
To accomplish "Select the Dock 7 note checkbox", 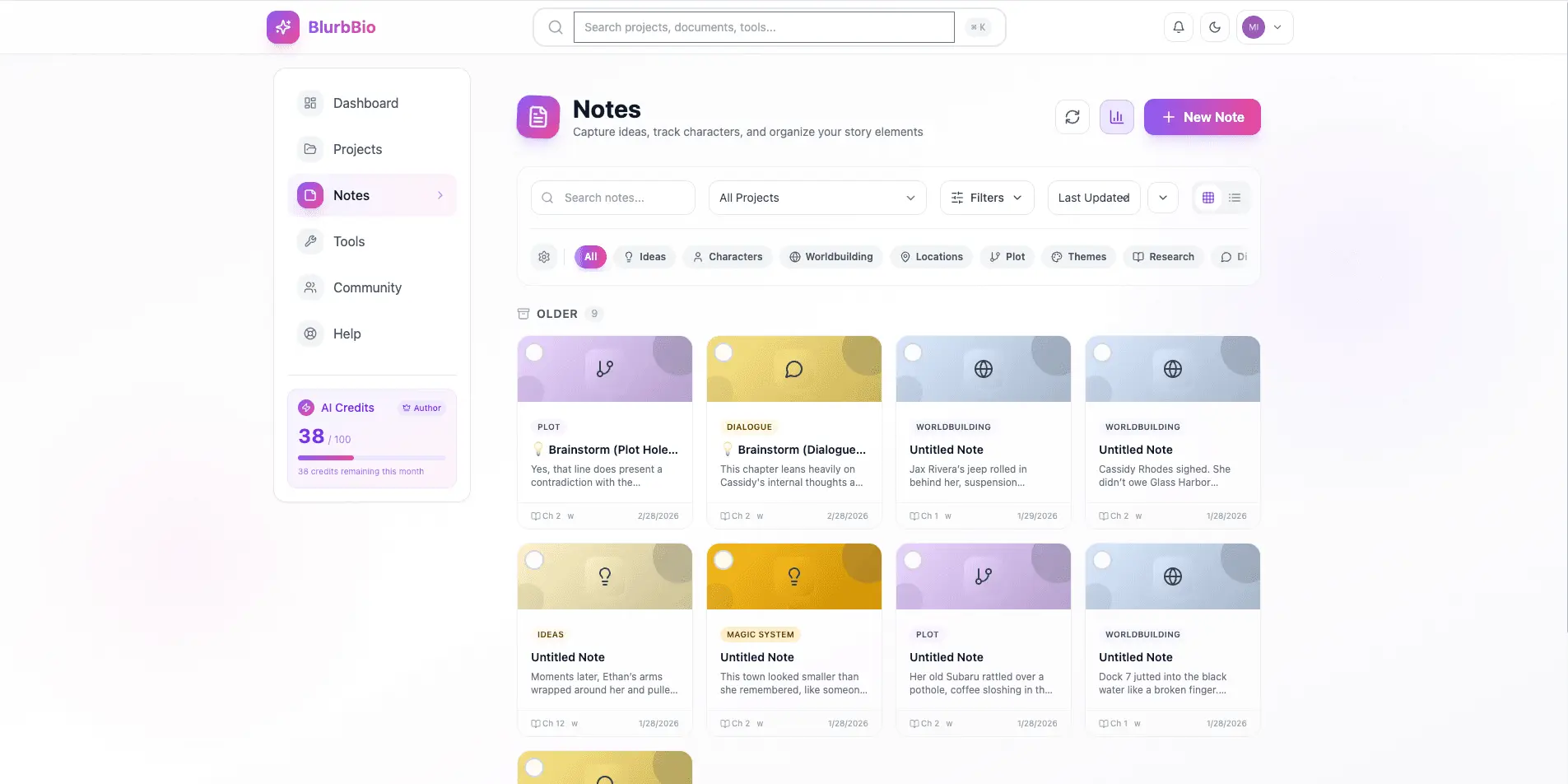I will click(1102, 560).
